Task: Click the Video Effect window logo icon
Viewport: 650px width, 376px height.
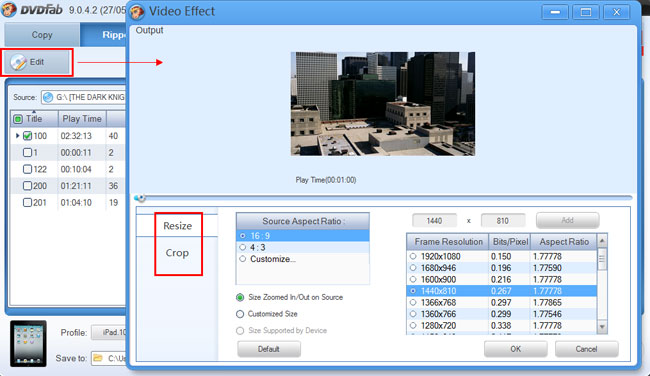Action: tap(137, 11)
